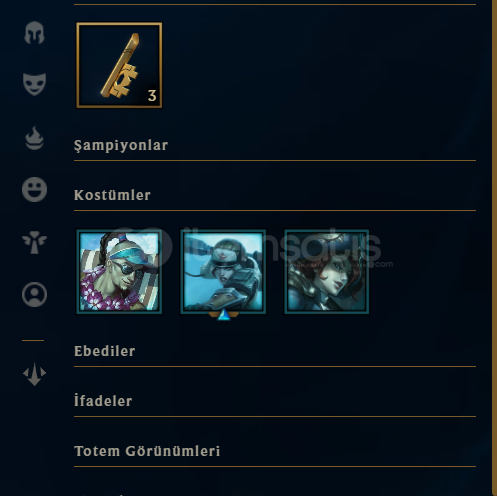This screenshot has width=497, height=496.
Task: Collapse the Kostümler section header
Action: (112, 195)
